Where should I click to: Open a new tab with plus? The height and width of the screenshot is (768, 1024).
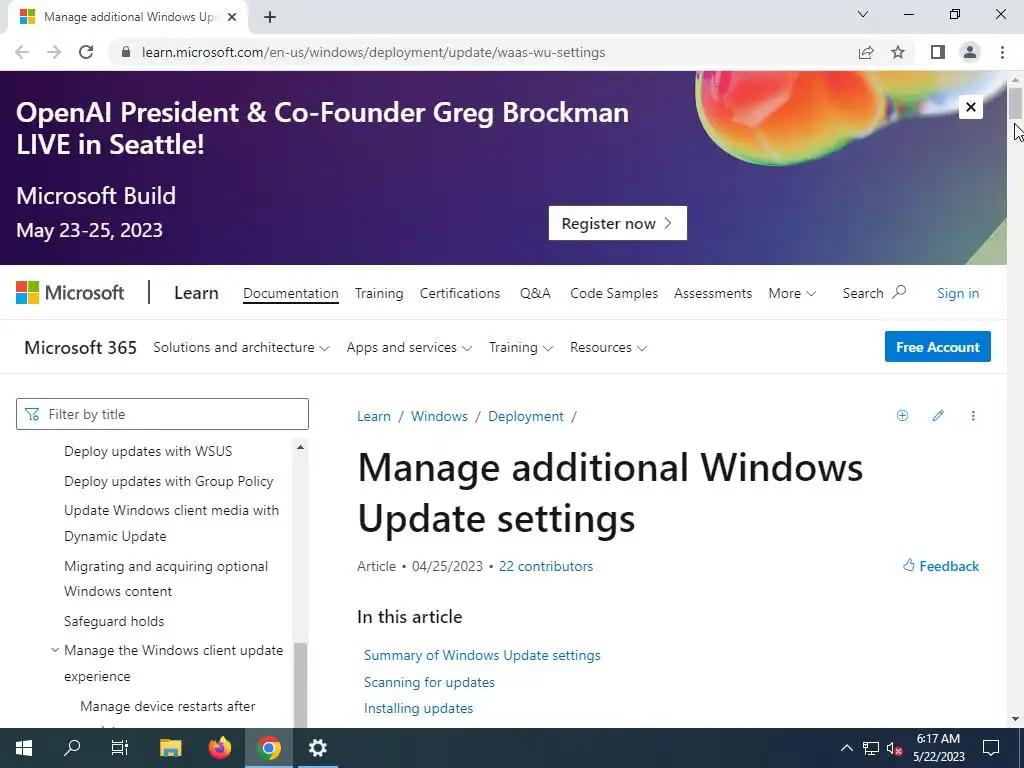click(270, 17)
